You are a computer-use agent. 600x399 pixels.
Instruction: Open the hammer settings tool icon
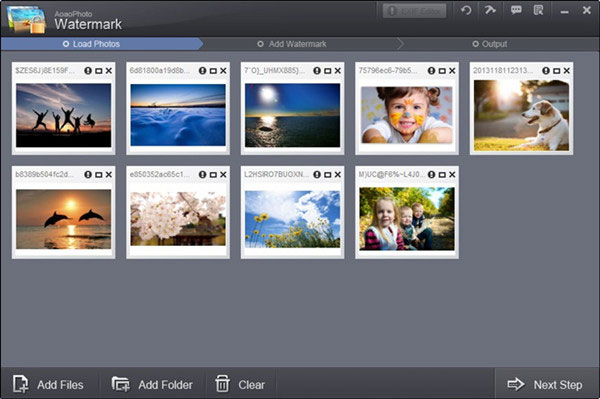point(490,10)
